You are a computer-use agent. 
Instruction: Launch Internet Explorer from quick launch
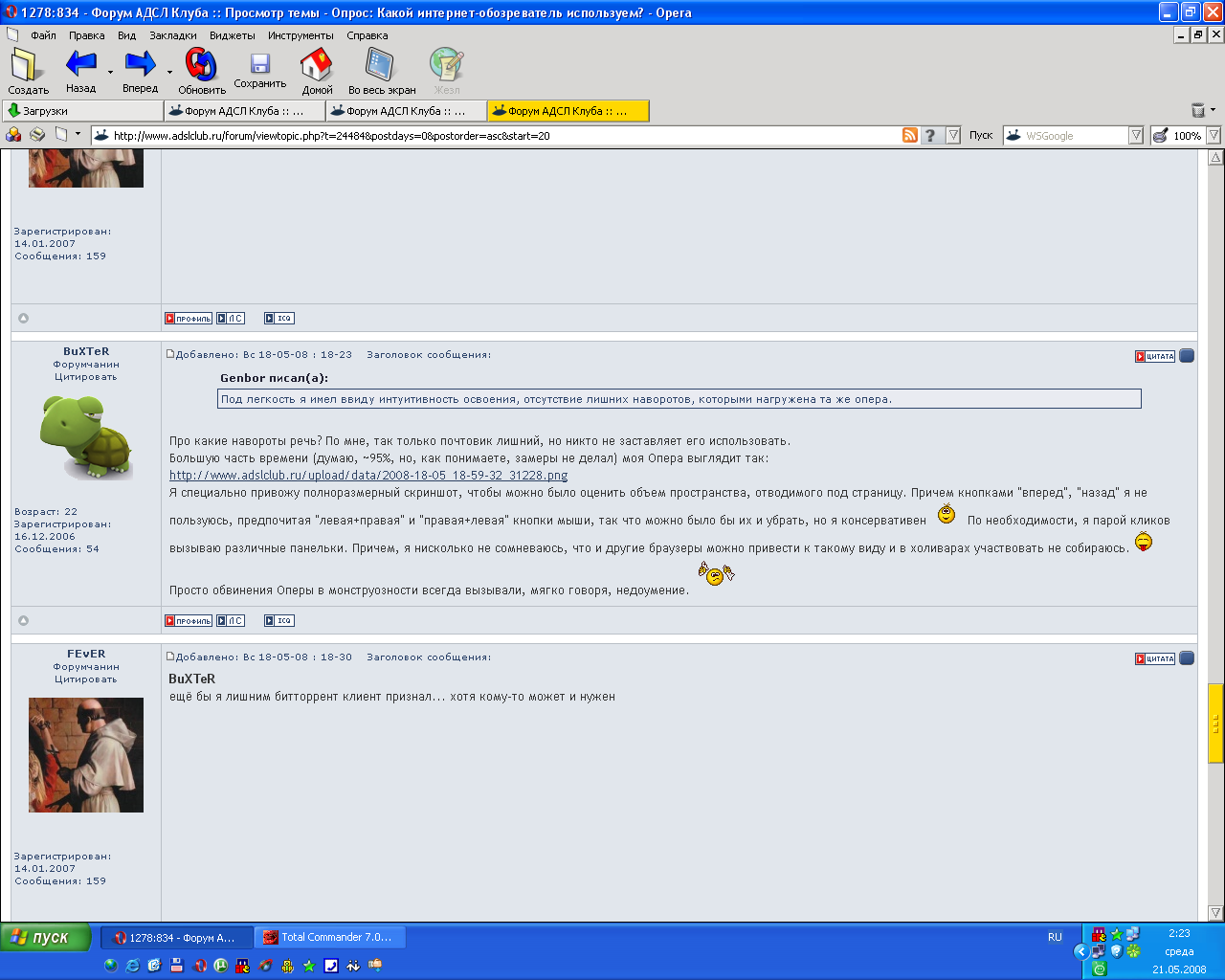132,966
